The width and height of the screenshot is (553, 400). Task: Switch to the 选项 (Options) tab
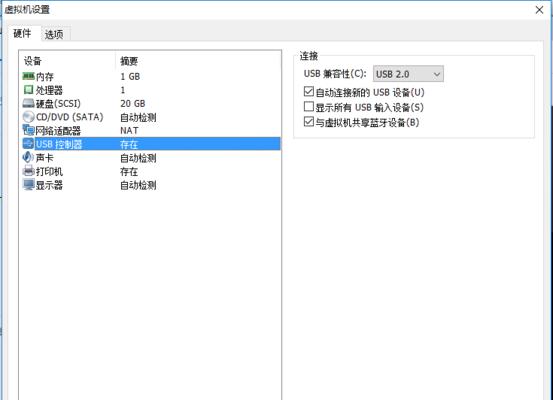click(x=54, y=34)
